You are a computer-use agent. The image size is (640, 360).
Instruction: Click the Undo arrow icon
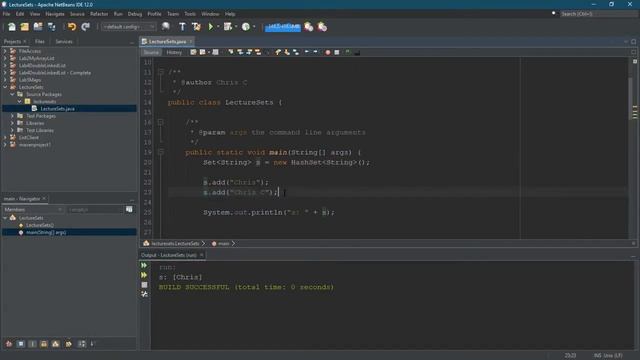pyautogui.click(x=72, y=27)
